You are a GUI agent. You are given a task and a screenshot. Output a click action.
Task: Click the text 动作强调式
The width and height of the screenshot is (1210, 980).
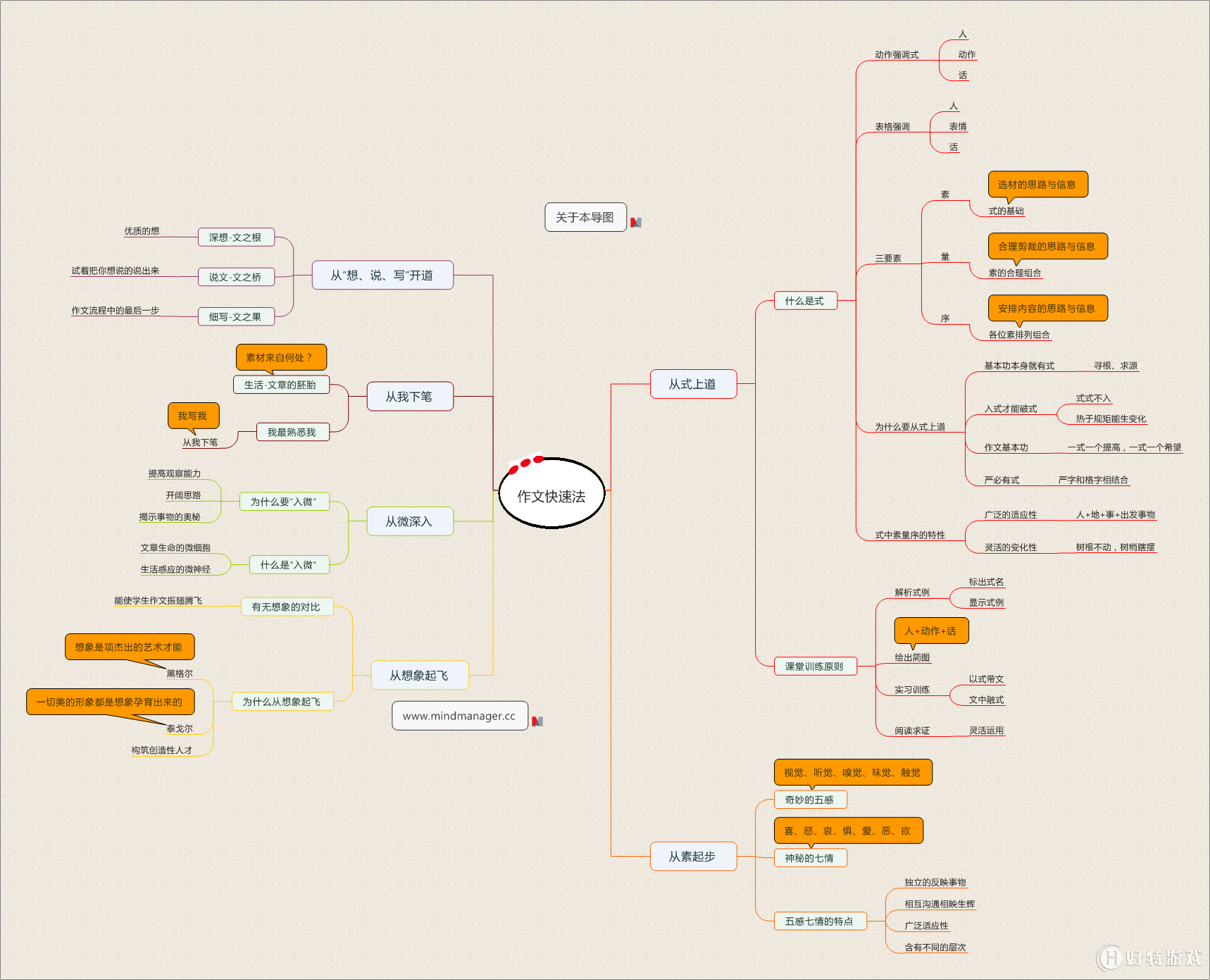(897, 55)
